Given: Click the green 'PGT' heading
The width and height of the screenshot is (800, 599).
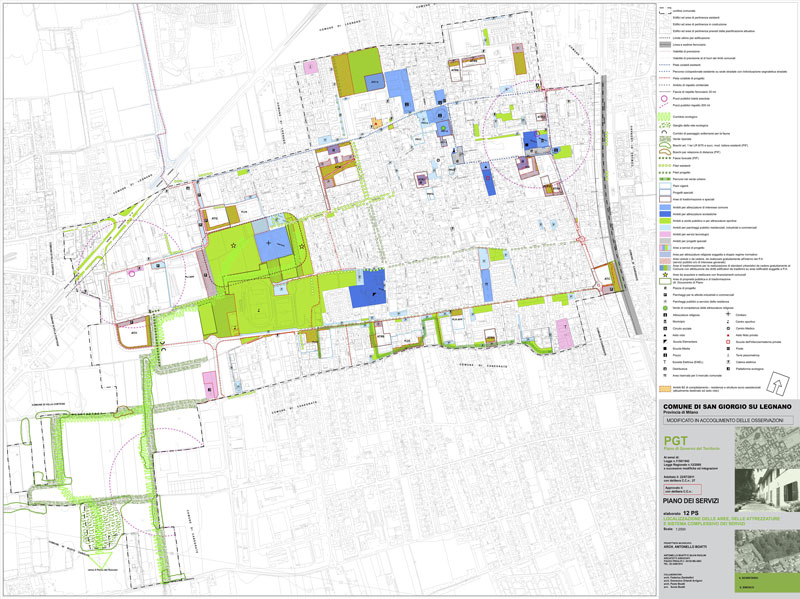Looking at the screenshot, I should 676,441.
